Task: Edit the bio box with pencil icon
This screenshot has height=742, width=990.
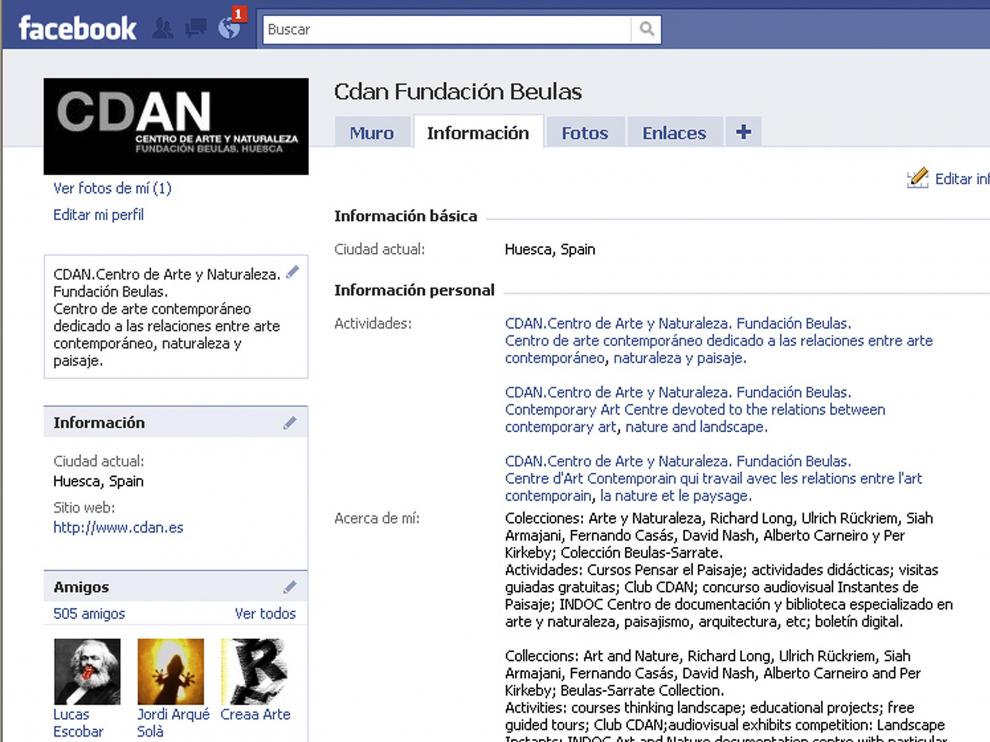Action: (x=292, y=272)
